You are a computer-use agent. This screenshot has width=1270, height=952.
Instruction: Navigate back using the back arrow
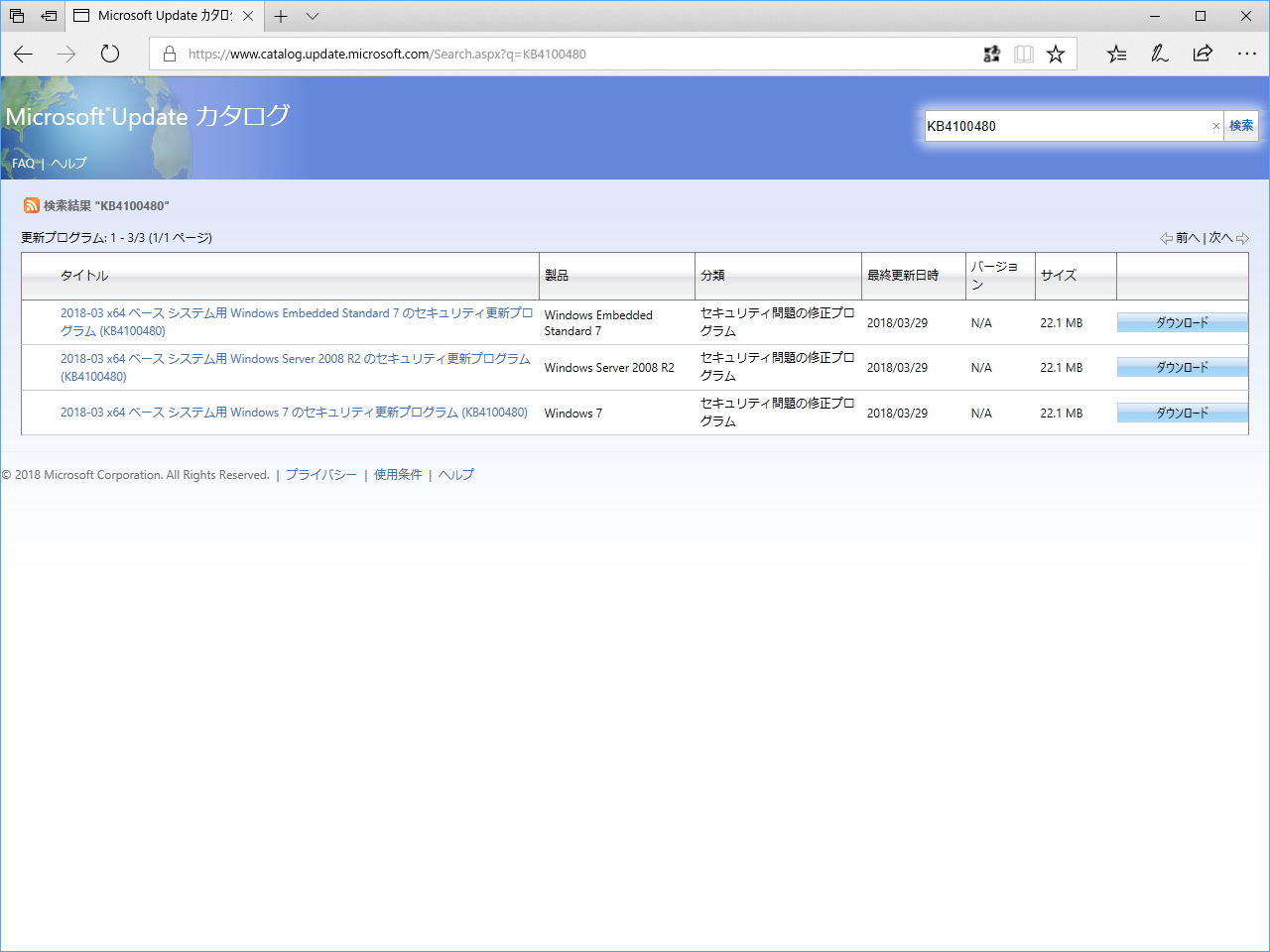(x=23, y=54)
